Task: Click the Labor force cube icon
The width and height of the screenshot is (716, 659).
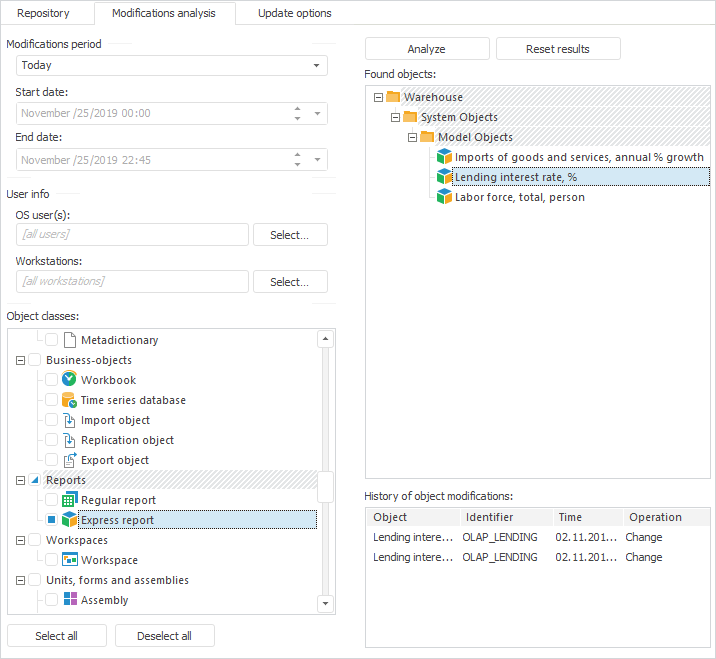Action: click(x=445, y=197)
